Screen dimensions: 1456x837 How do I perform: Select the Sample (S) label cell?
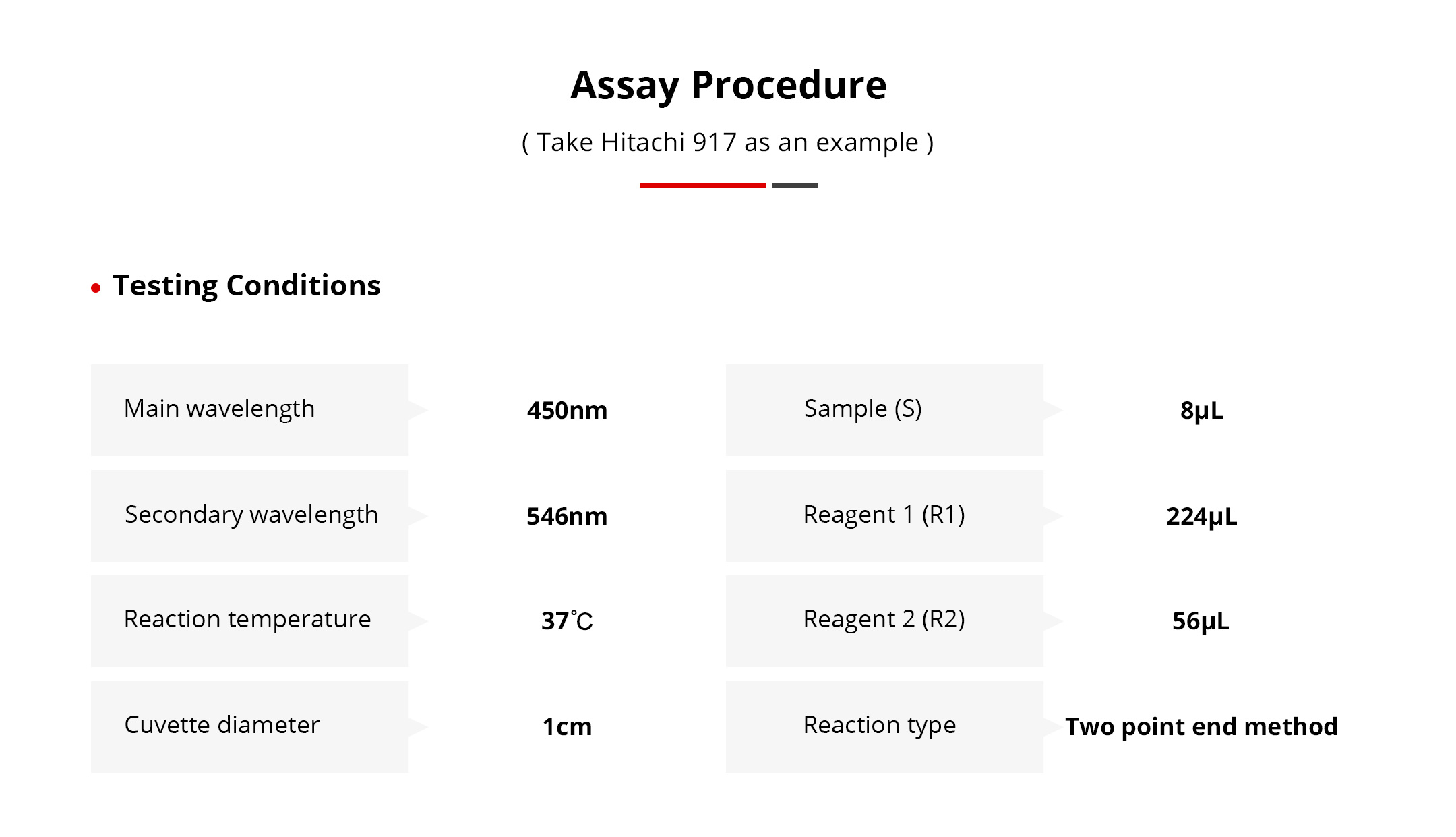pyautogui.click(x=884, y=409)
